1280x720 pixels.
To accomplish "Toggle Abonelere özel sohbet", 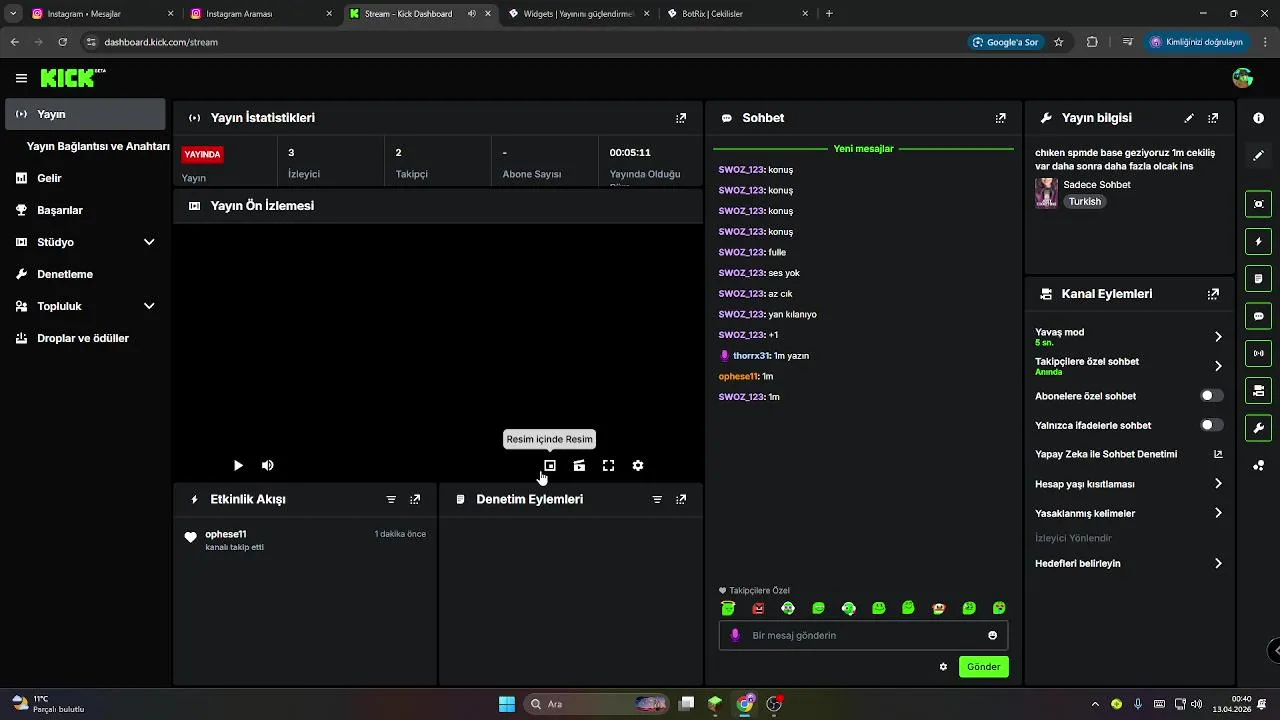I will click(1211, 396).
